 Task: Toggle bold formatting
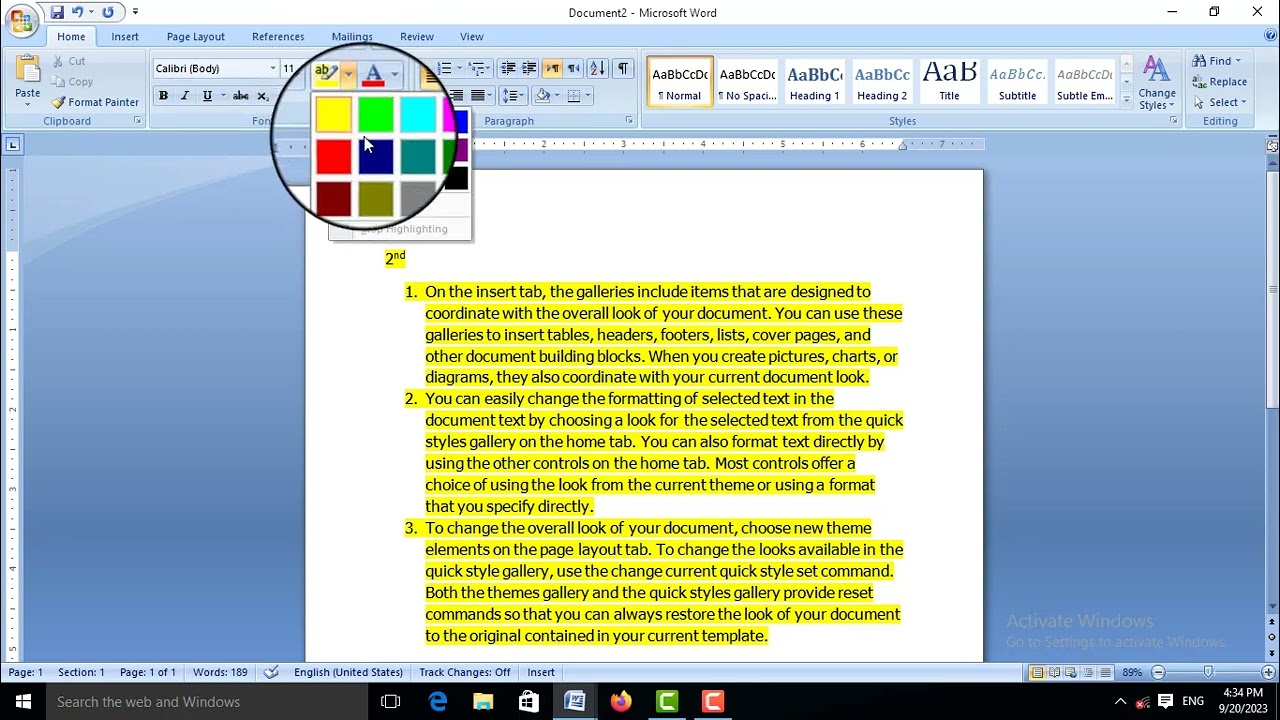(163, 96)
